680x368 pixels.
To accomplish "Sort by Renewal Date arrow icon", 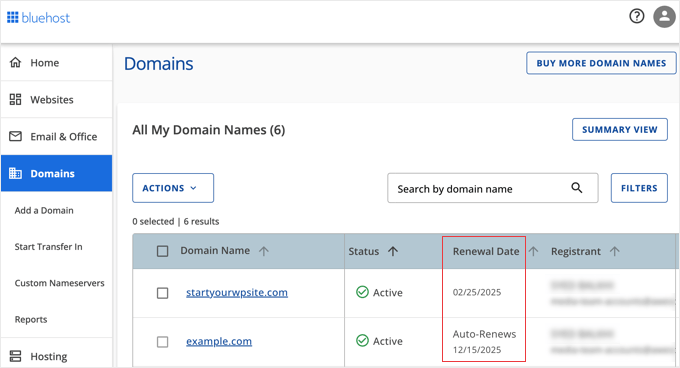I will (x=533, y=251).
